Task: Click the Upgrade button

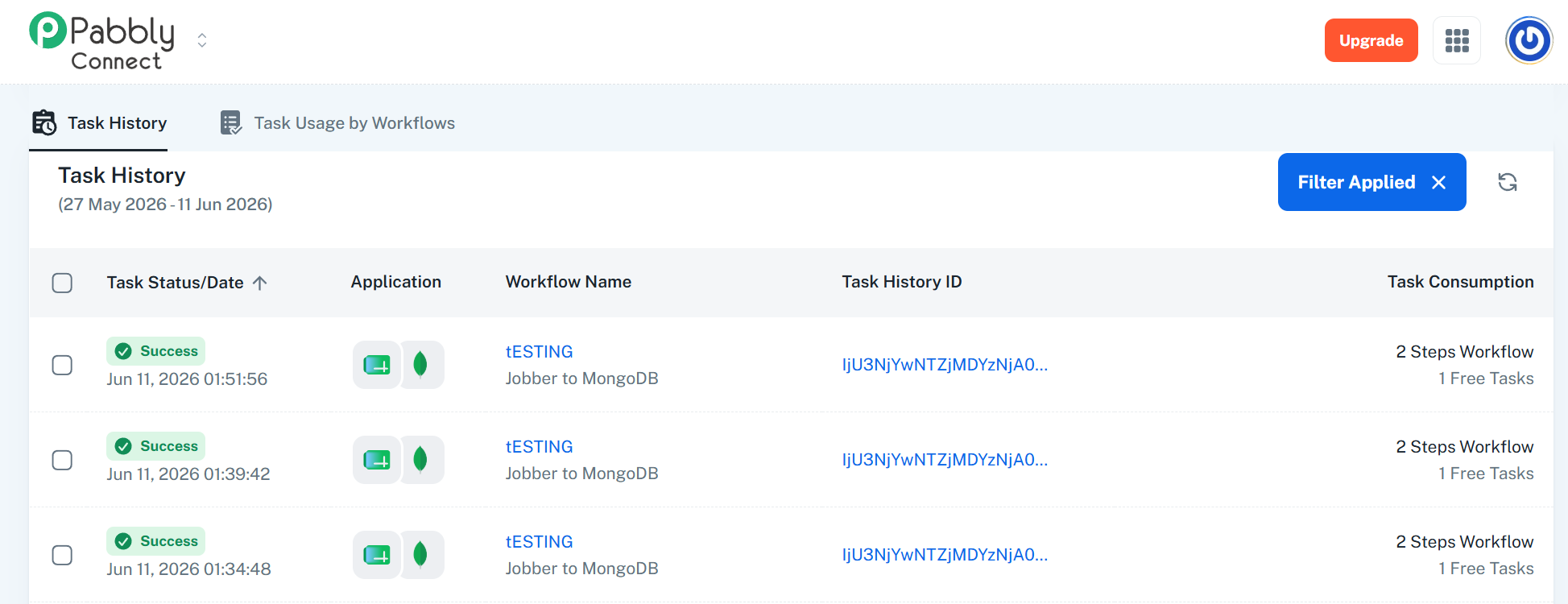Action: [1371, 40]
